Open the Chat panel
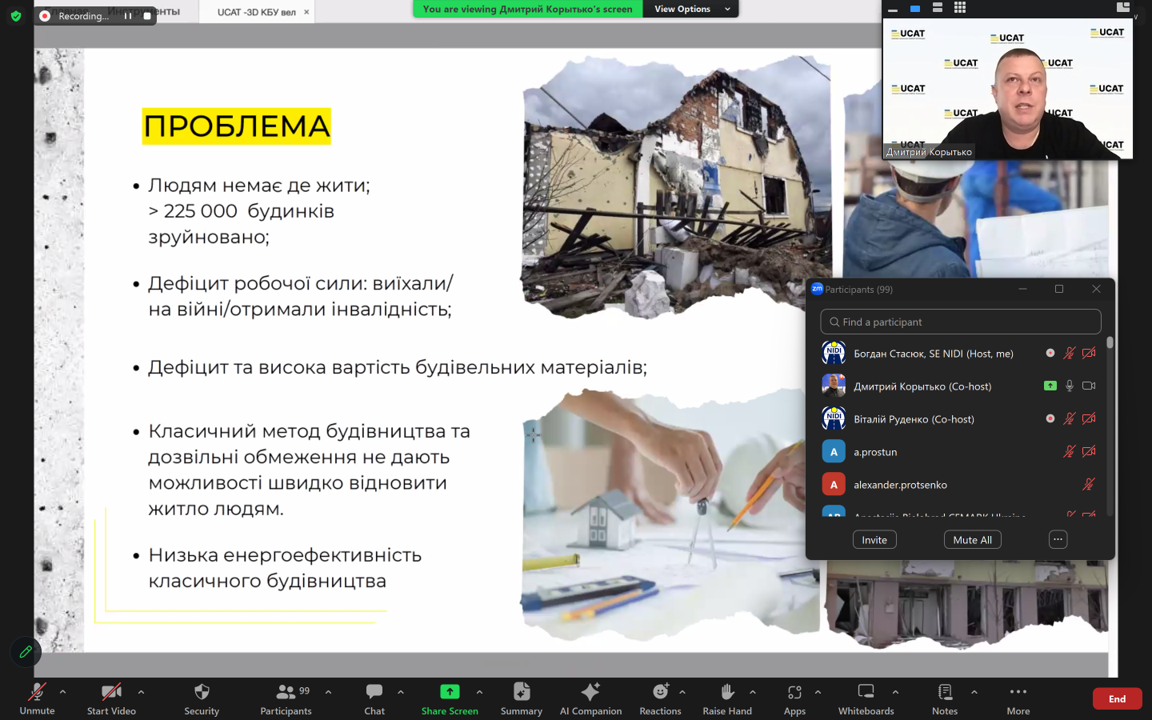Screen dimensions: 1152x720 [374, 698]
